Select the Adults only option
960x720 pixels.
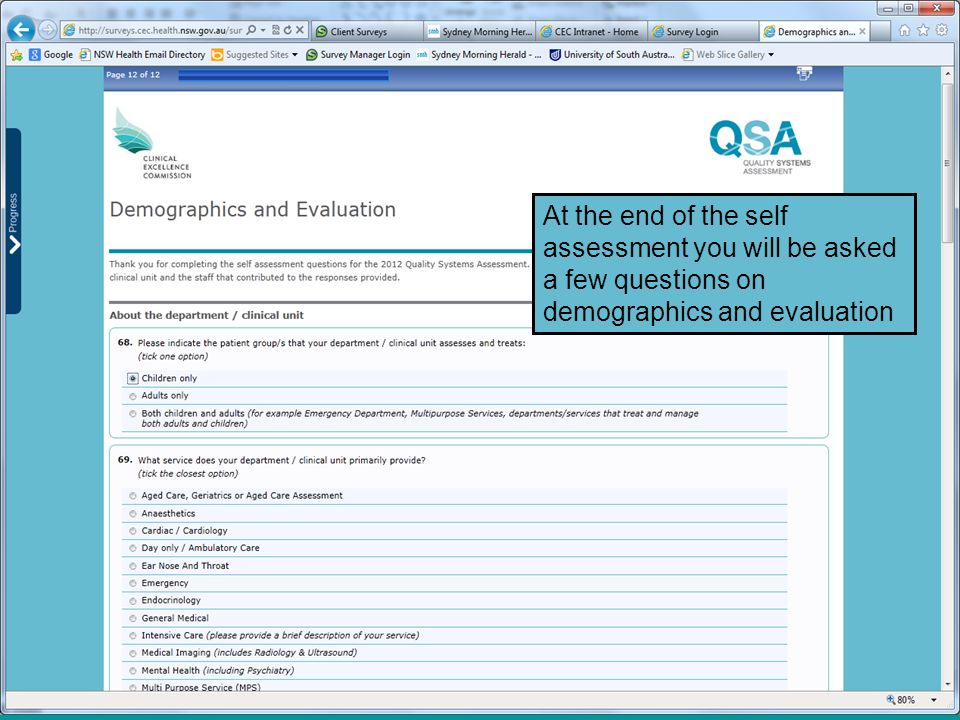point(133,397)
